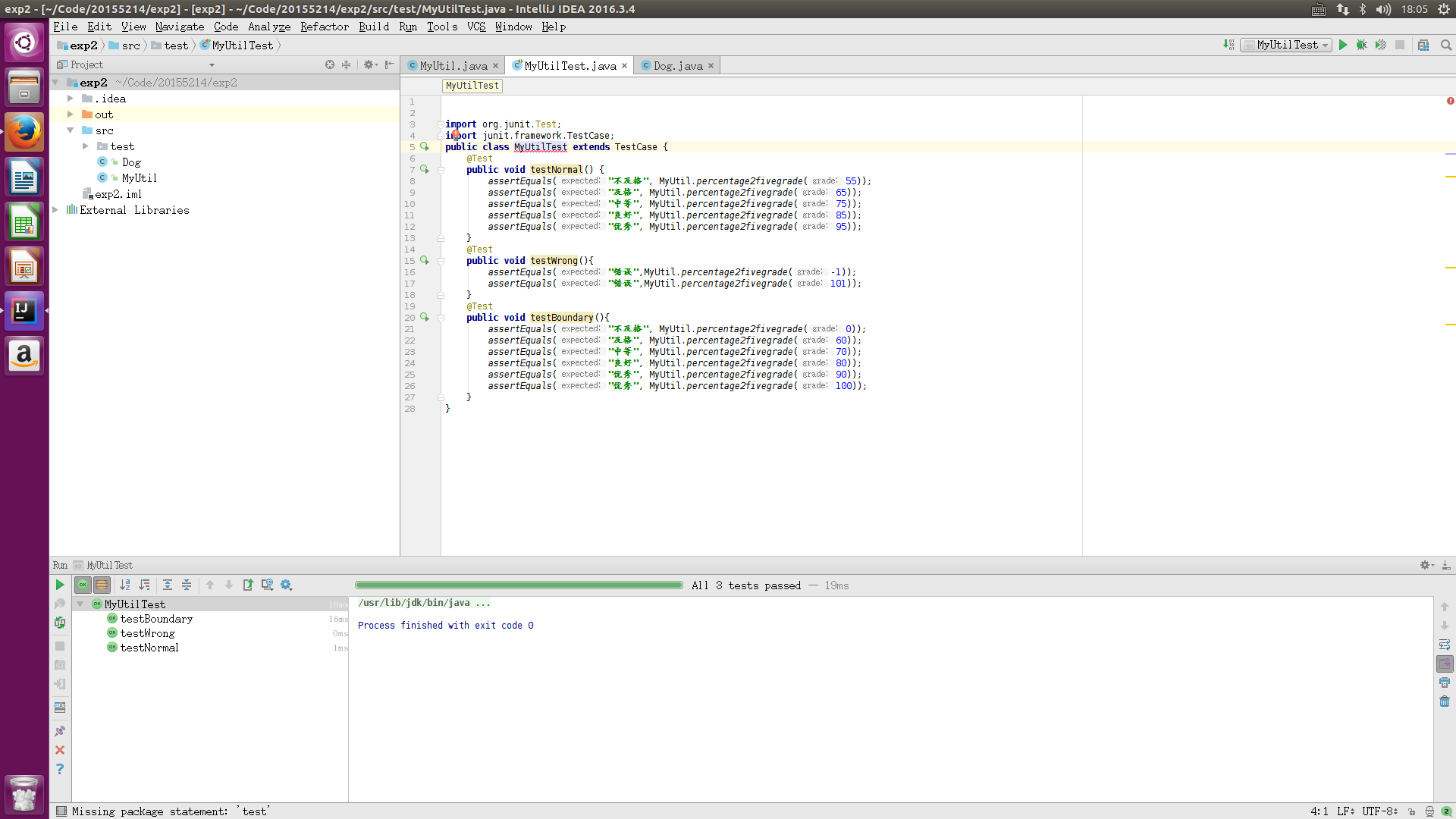Image resolution: width=1456 pixels, height=819 pixels.
Task: Click the LF line separator in the status bar
Action: click(1345, 811)
